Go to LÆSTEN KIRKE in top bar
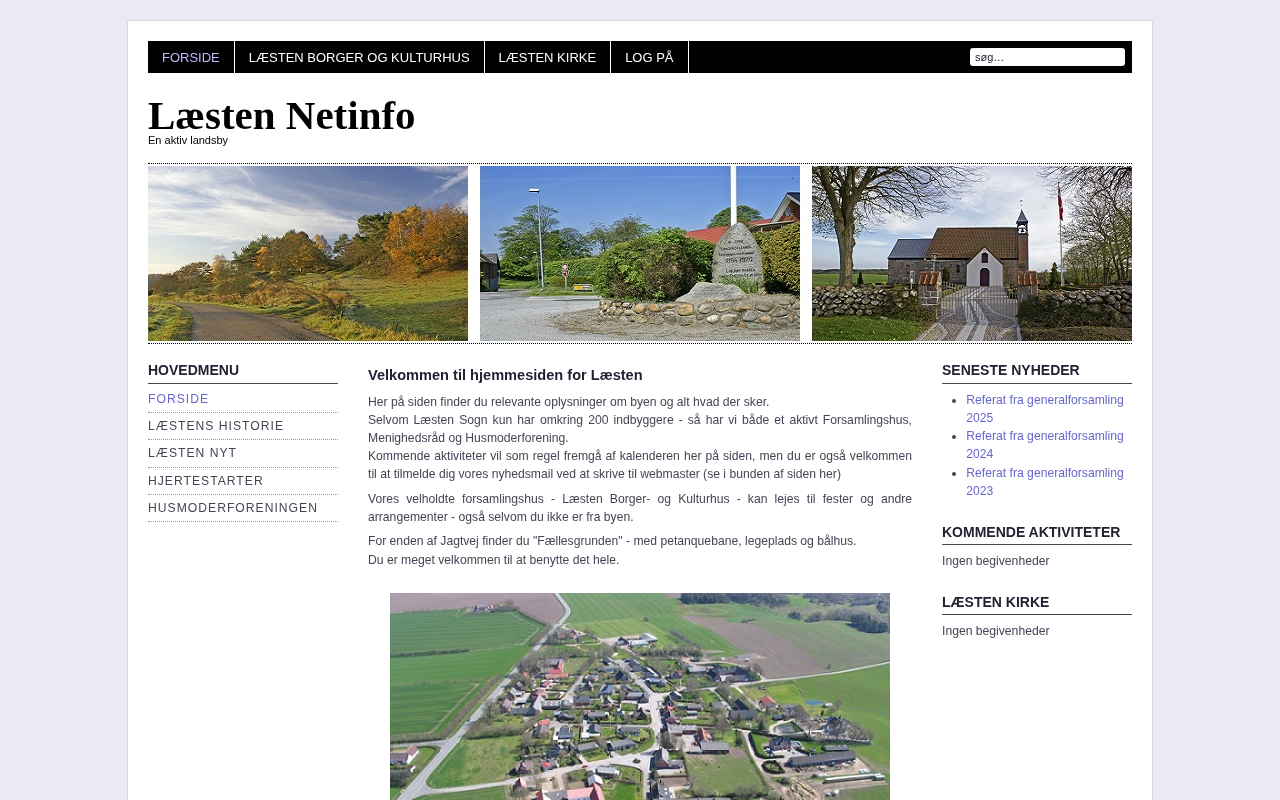 (x=547, y=57)
